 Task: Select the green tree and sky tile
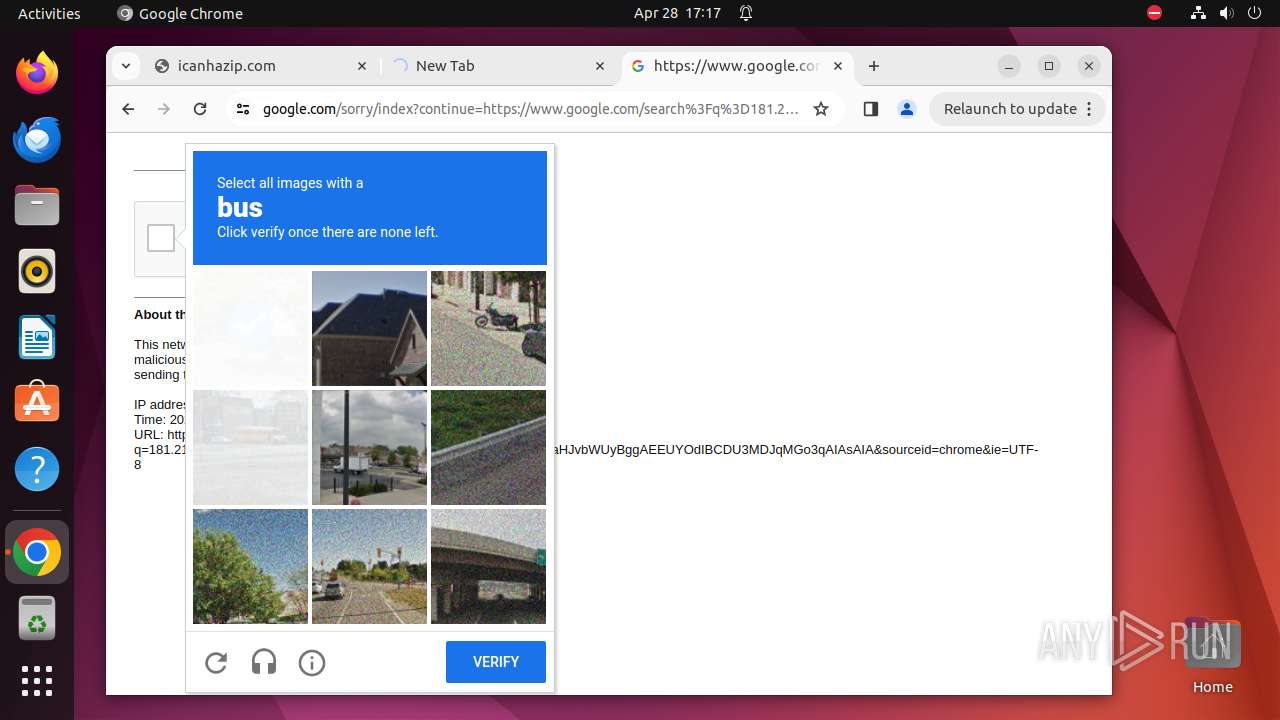point(250,566)
